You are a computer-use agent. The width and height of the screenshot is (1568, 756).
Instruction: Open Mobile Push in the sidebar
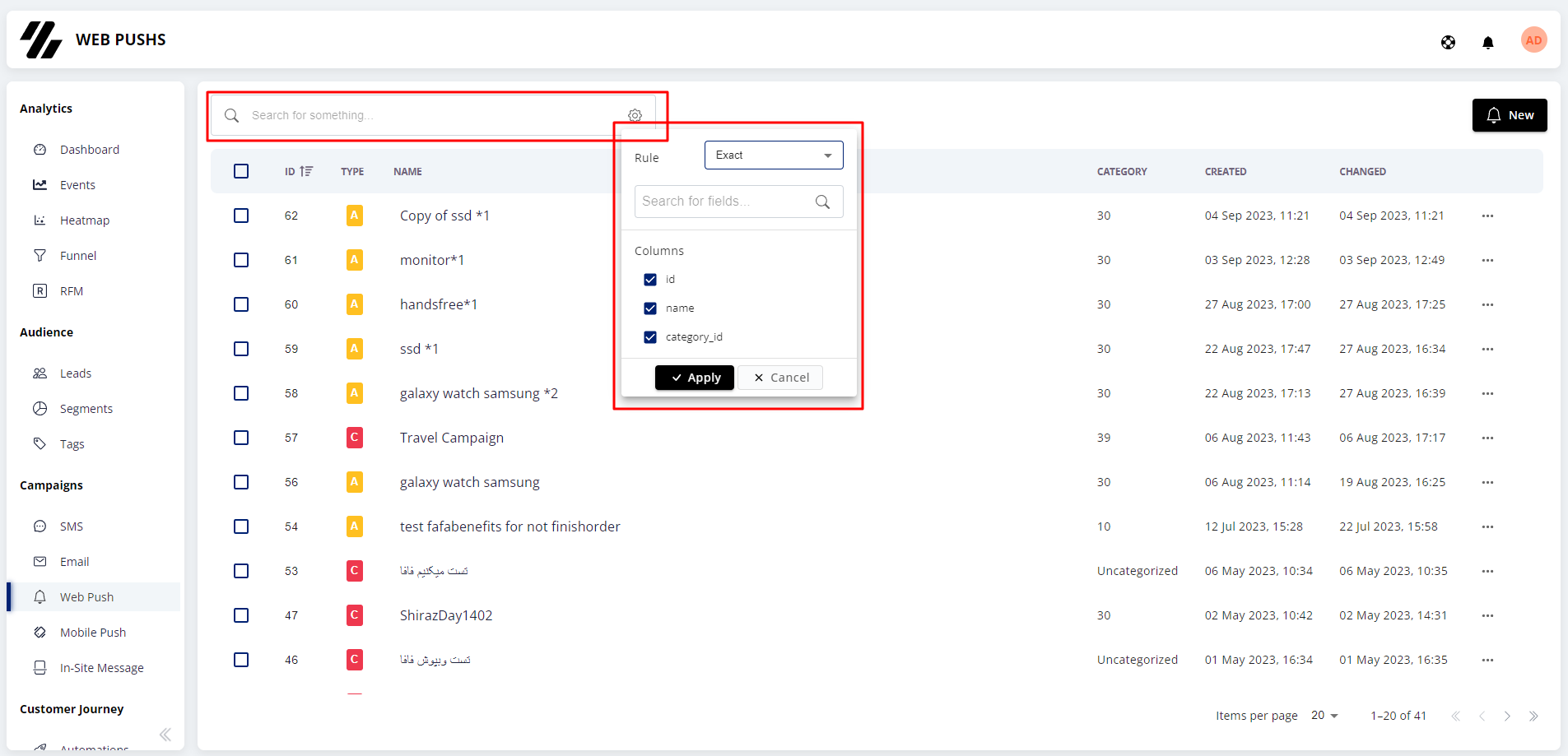point(93,633)
